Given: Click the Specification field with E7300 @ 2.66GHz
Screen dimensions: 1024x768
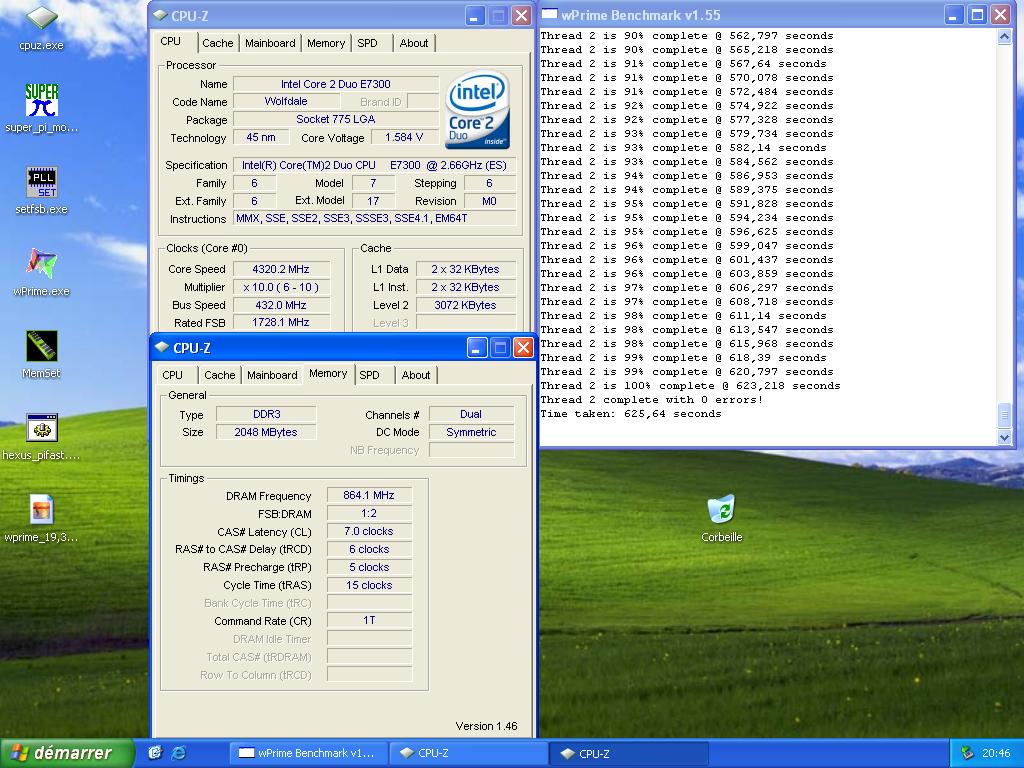Looking at the screenshot, I should 375,165.
